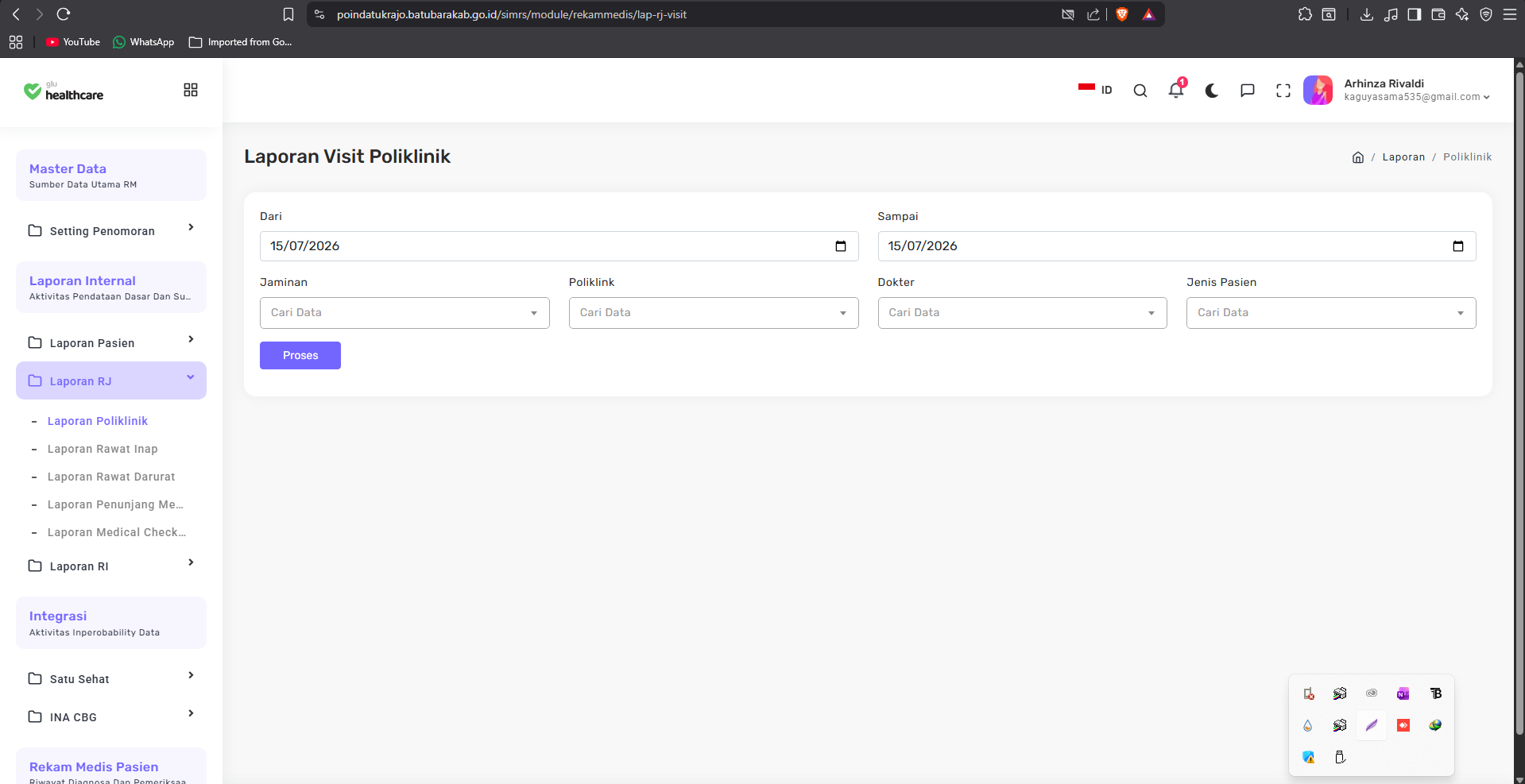
Task: Toggle dark mode moon icon
Action: coord(1212,91)
